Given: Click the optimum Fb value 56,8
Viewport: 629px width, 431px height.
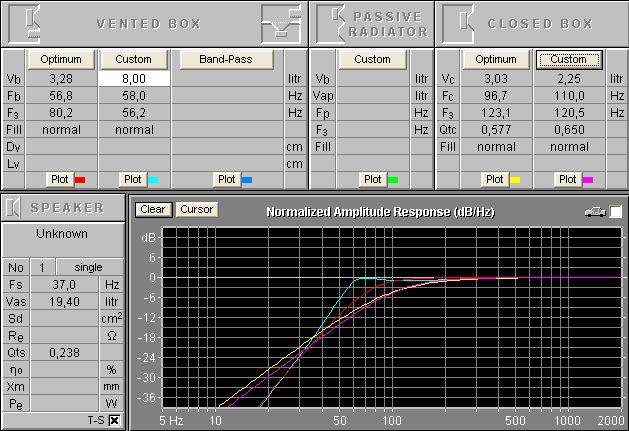Looking at the screenshot, I should point(61,96).
